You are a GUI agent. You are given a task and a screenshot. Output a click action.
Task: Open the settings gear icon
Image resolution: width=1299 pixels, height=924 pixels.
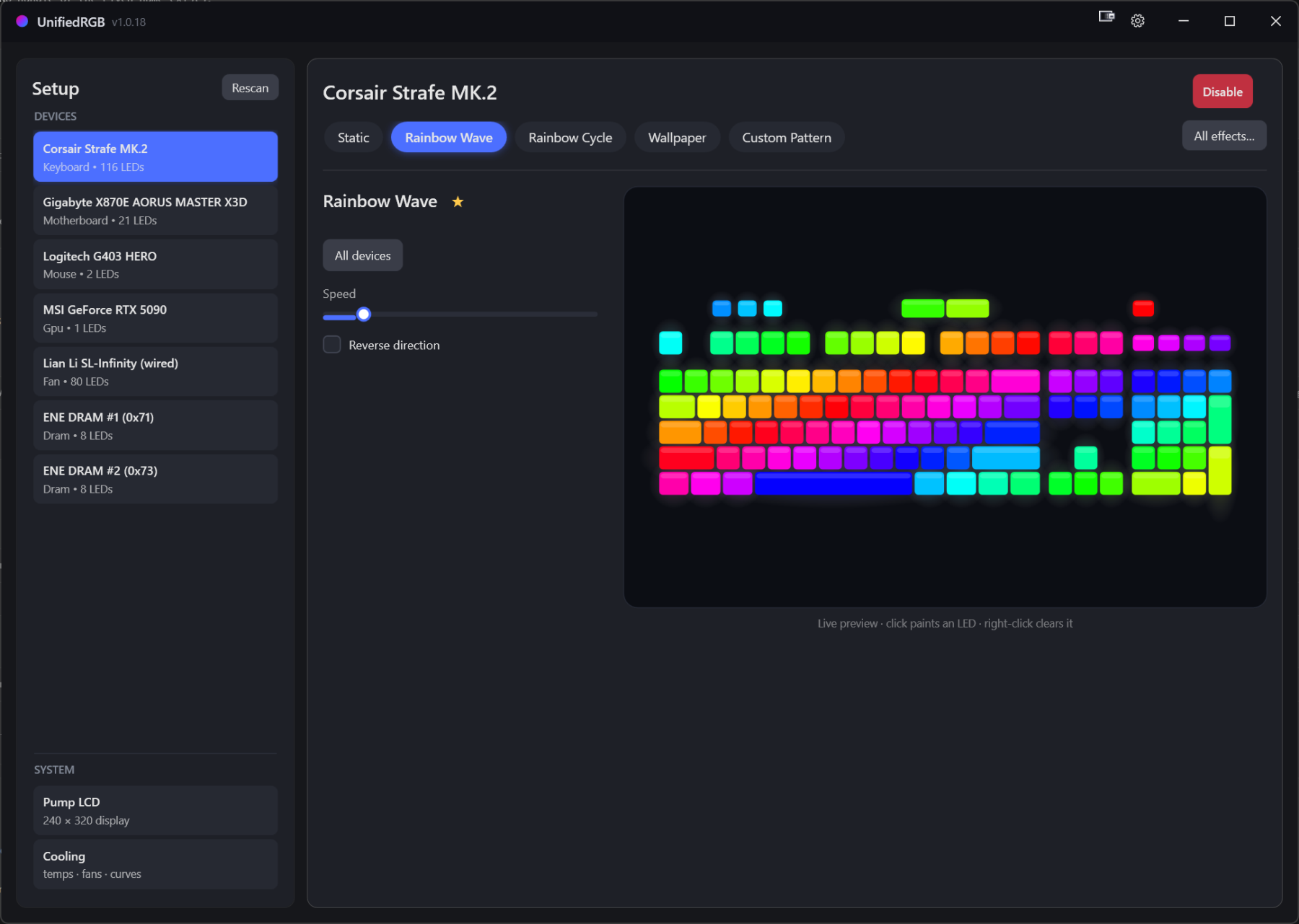click(x=1138, y=21)
